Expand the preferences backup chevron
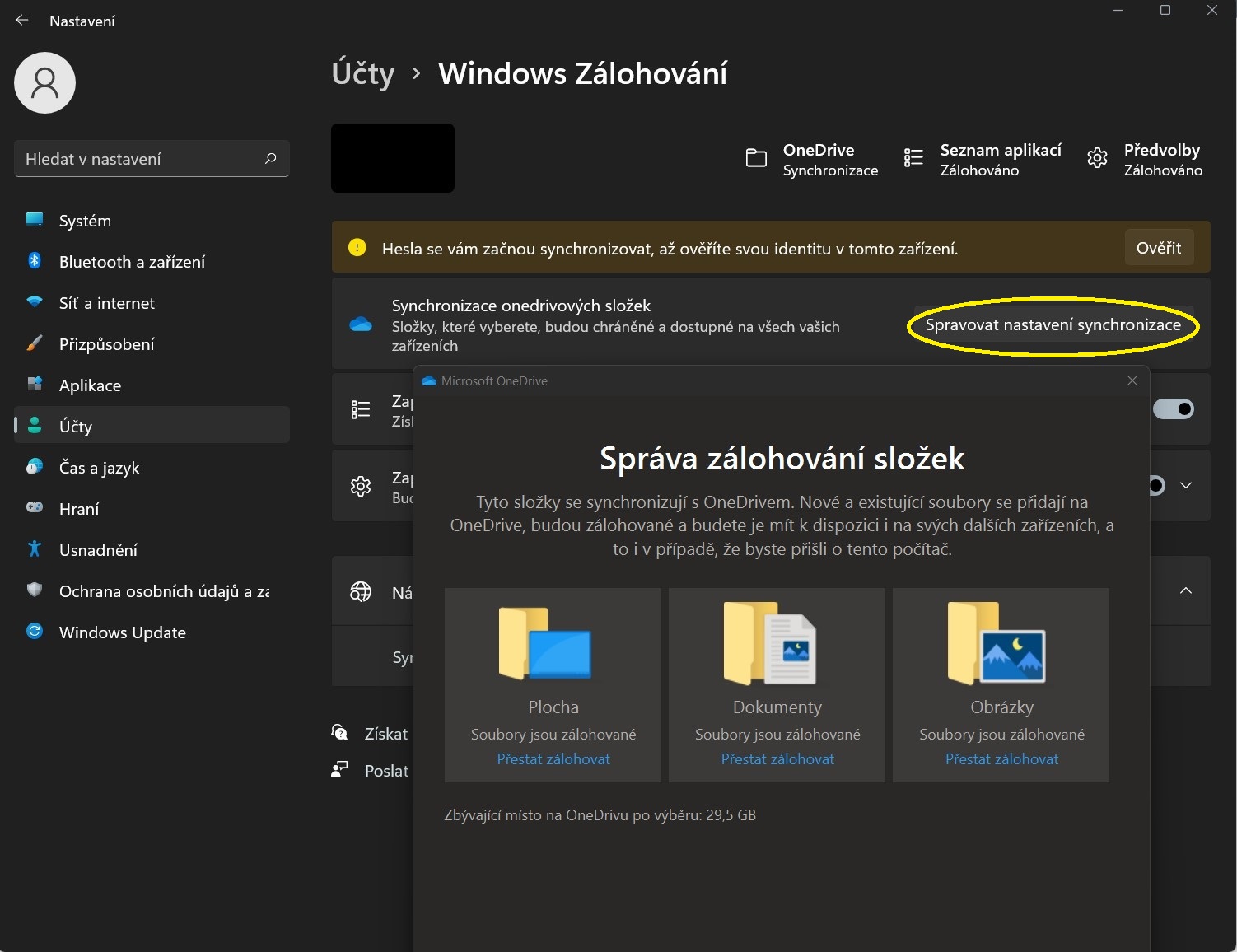Screen dimensions: 1237x952 coord(1186,485)
